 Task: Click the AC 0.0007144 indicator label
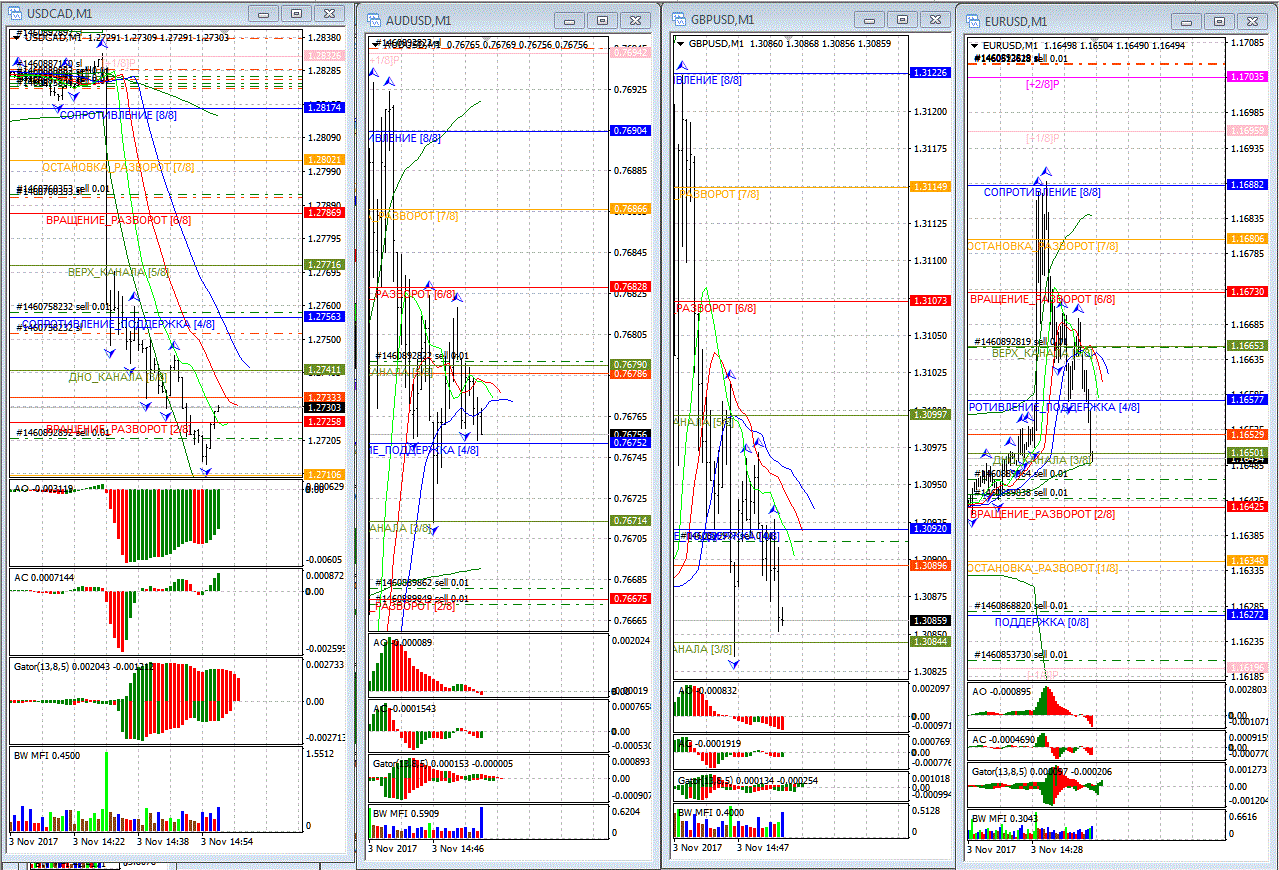(x=43, y=578)
